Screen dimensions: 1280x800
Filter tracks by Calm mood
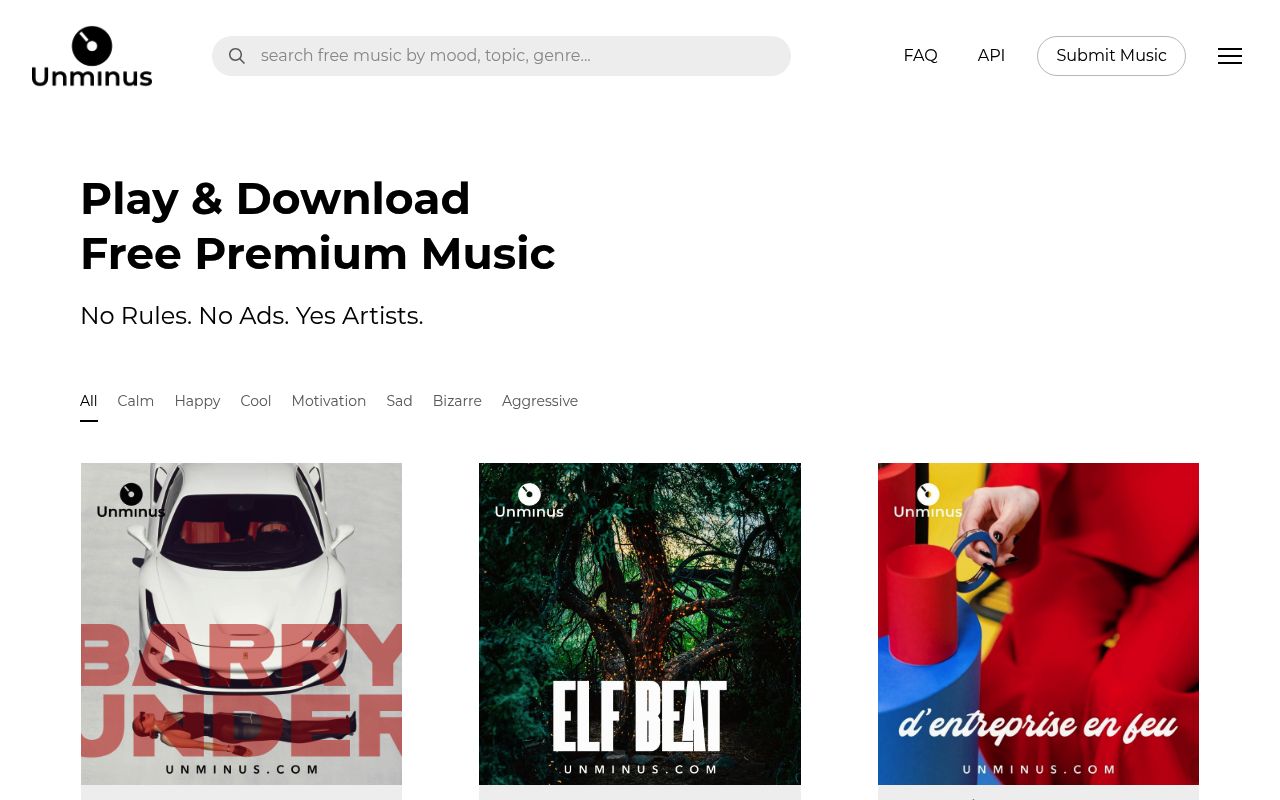pyautogui.click(x=135, y=401)
